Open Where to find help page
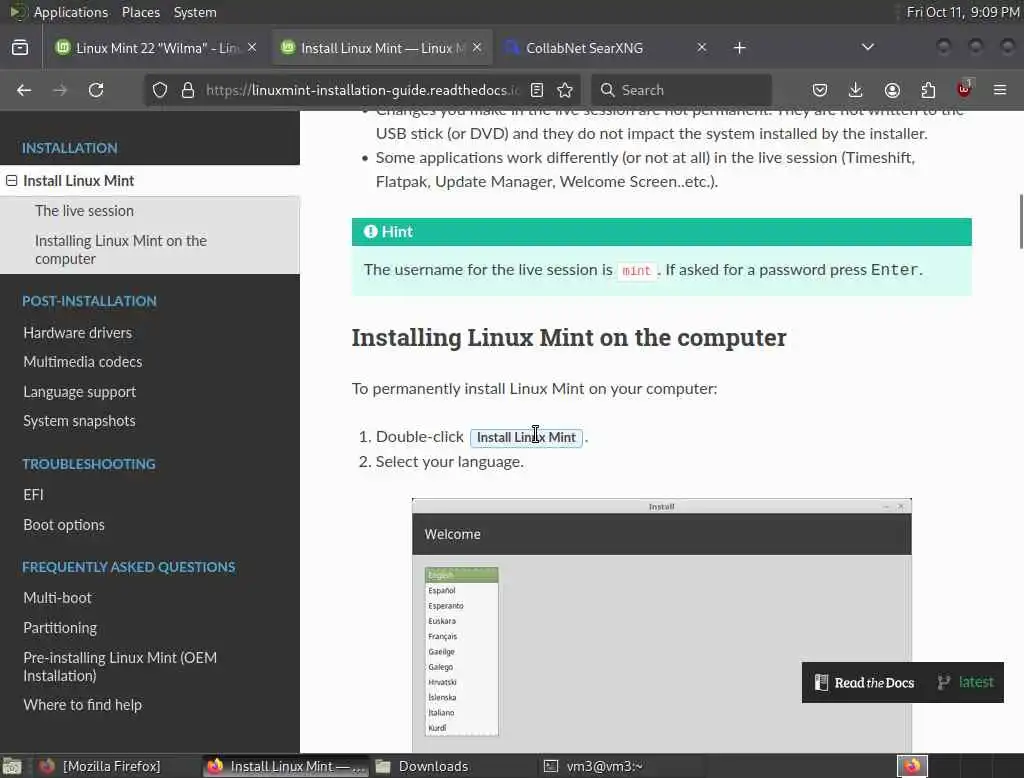1024x778 pixels. (82, 705)
